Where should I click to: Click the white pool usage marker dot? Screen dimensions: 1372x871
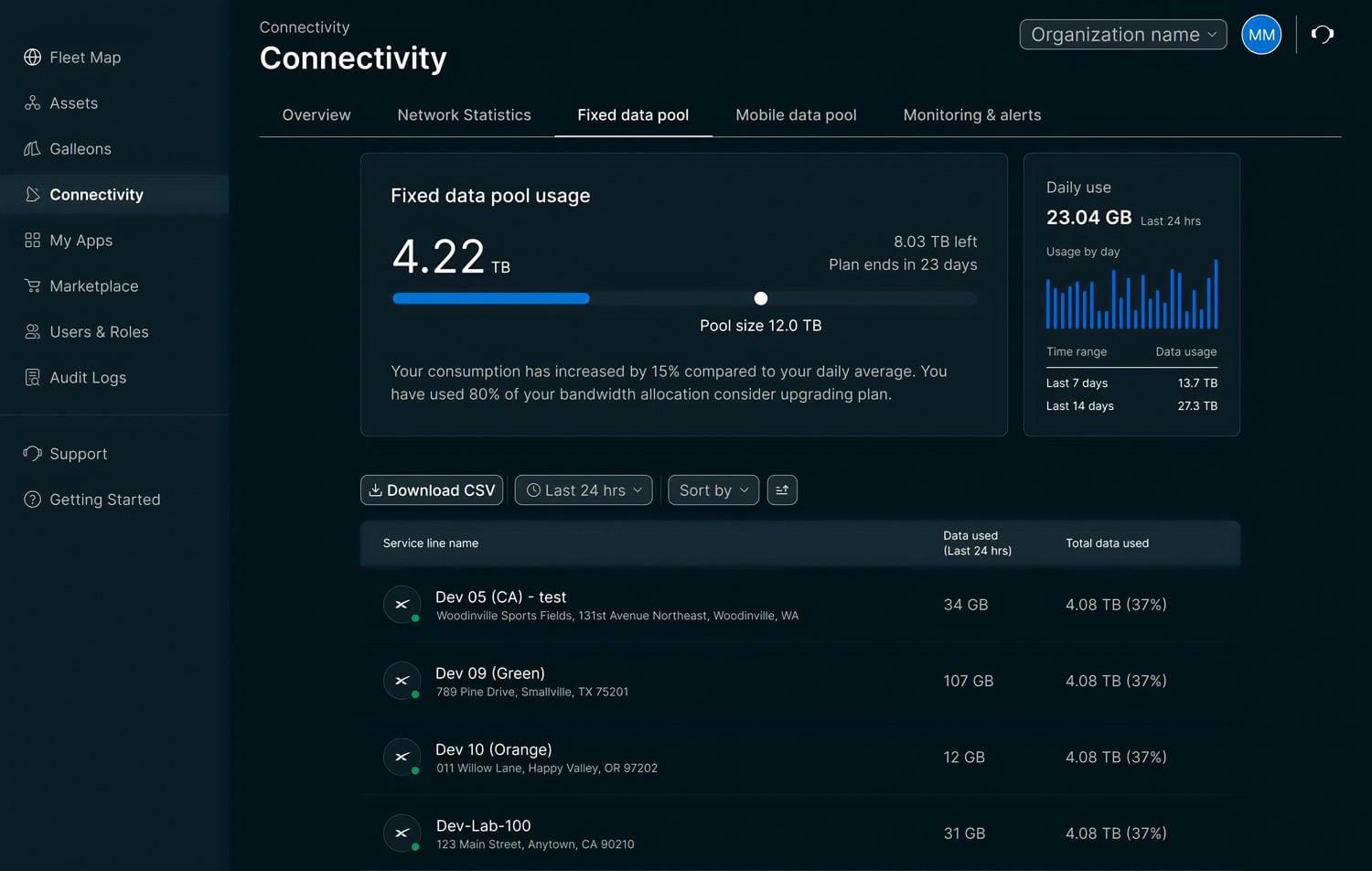pos(761,298)
